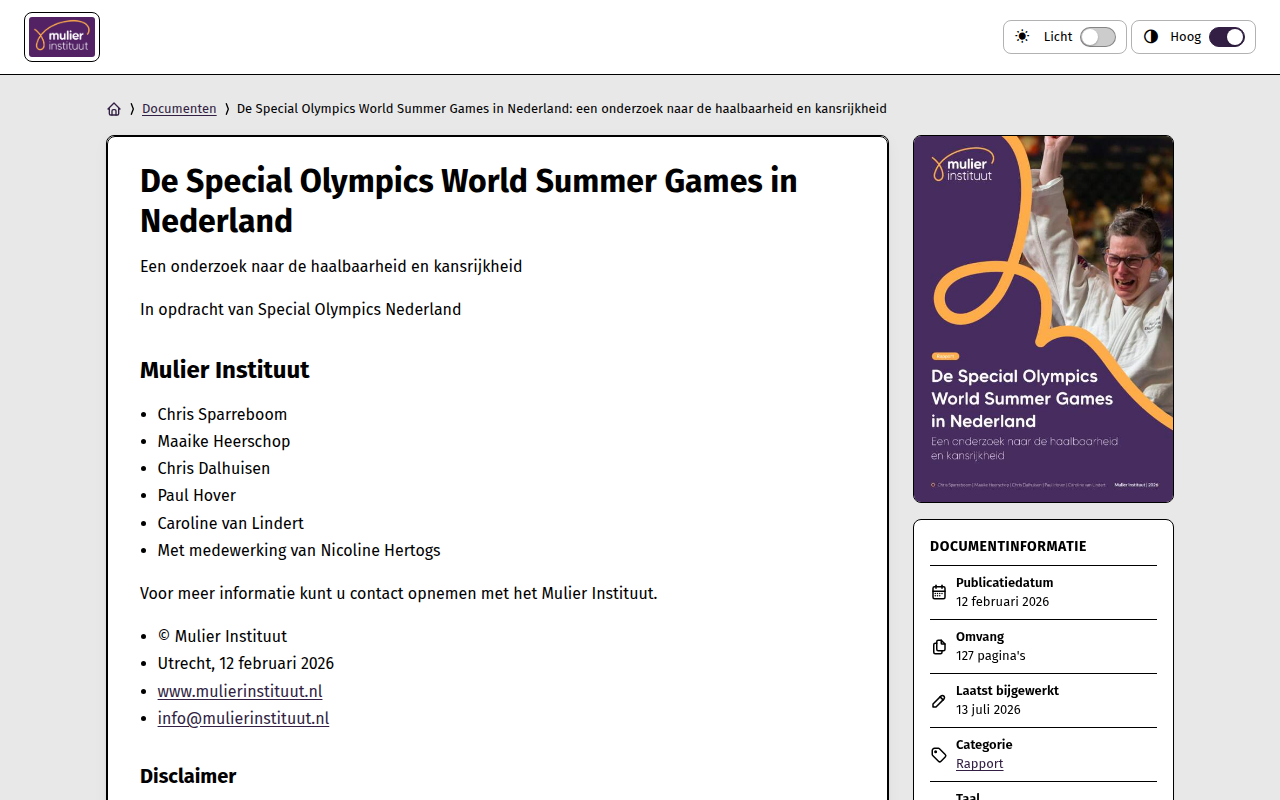Select the main heading about World Summer Games
This screenshot has width=1280, height=800.
point(469,200)
